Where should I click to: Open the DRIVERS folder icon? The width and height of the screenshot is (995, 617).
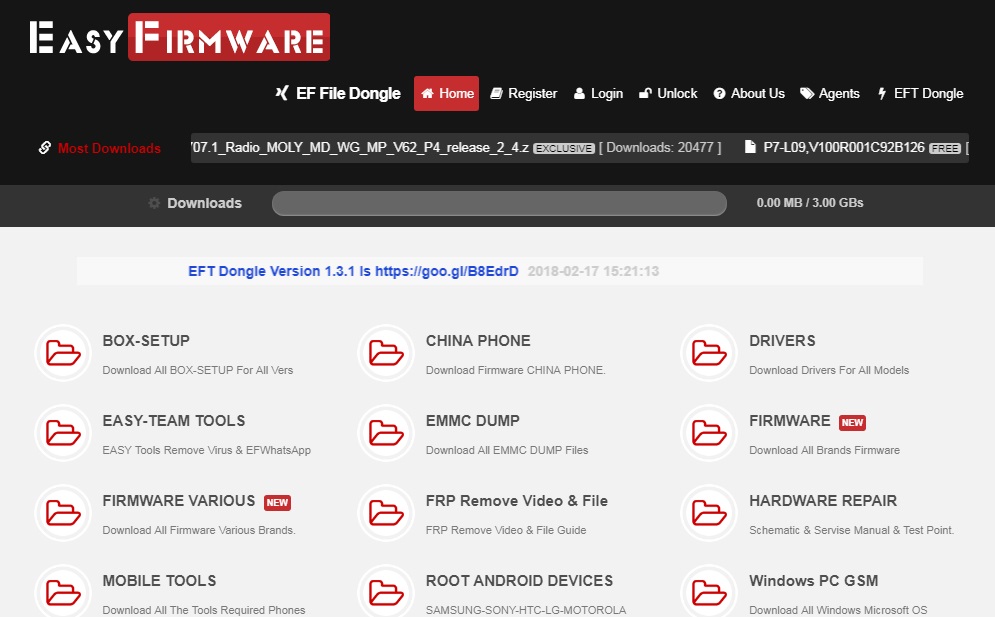(x=708, y=353)
